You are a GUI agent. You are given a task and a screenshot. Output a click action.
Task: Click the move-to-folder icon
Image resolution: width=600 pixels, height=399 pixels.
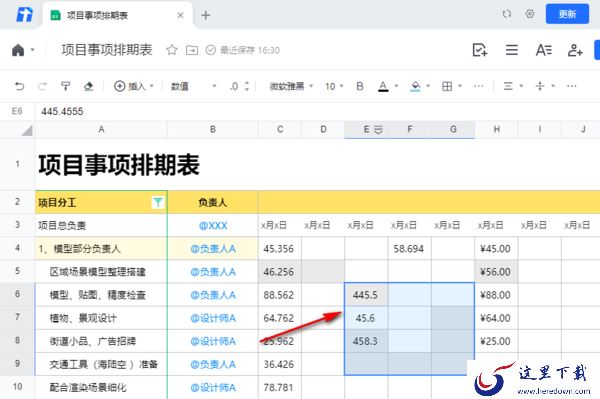click(192, 50)
